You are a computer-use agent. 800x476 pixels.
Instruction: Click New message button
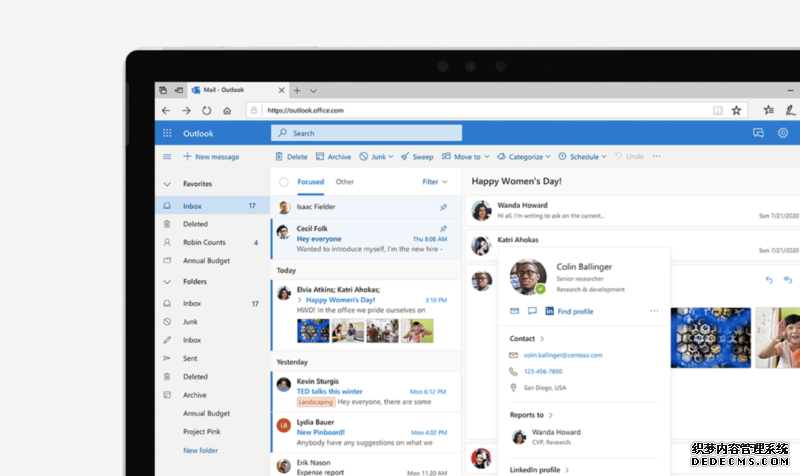click(211, 157)
